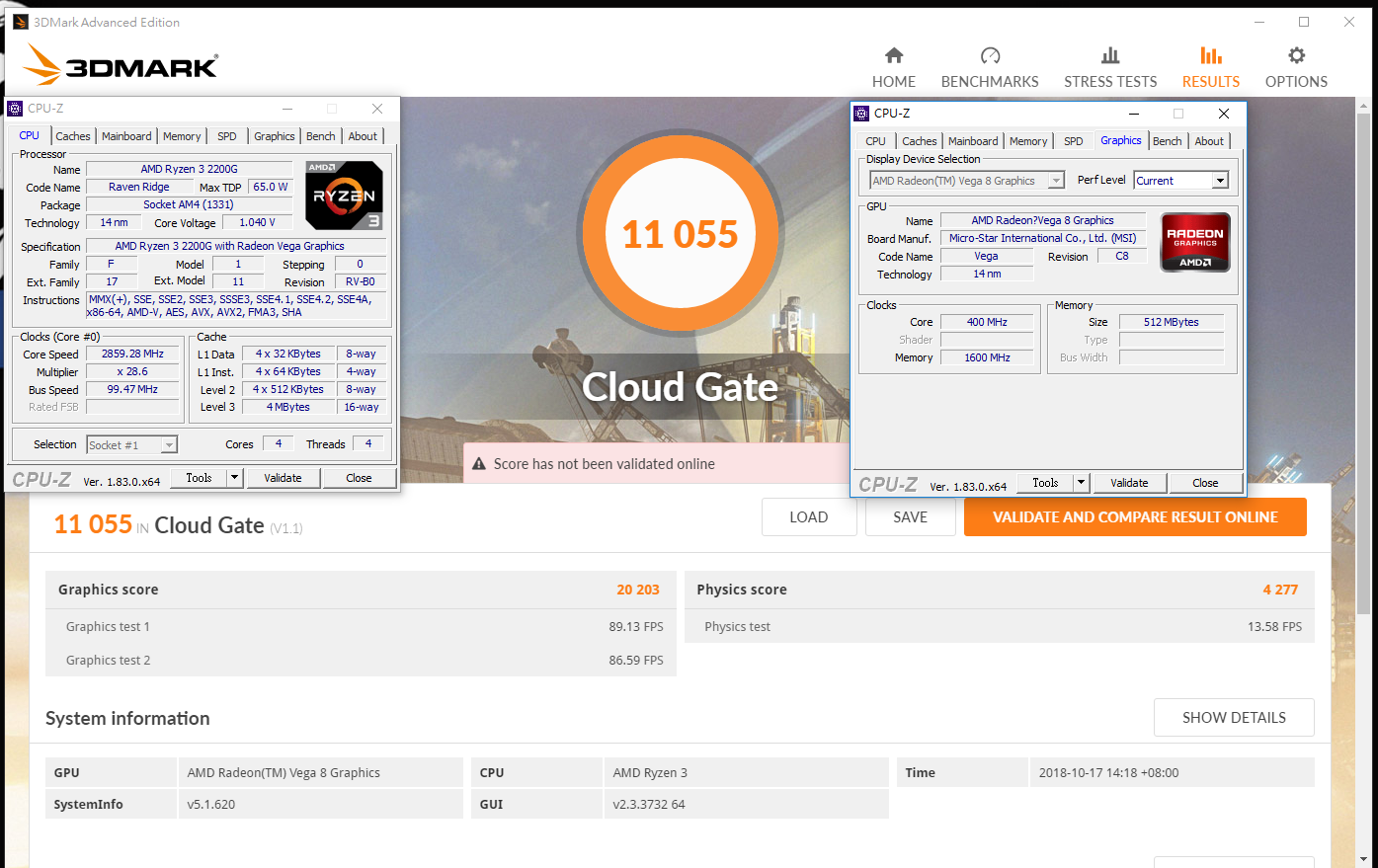Click the Radeon Graphics logo
This screenshot has width=1378, height=868.
point(1195,242)
